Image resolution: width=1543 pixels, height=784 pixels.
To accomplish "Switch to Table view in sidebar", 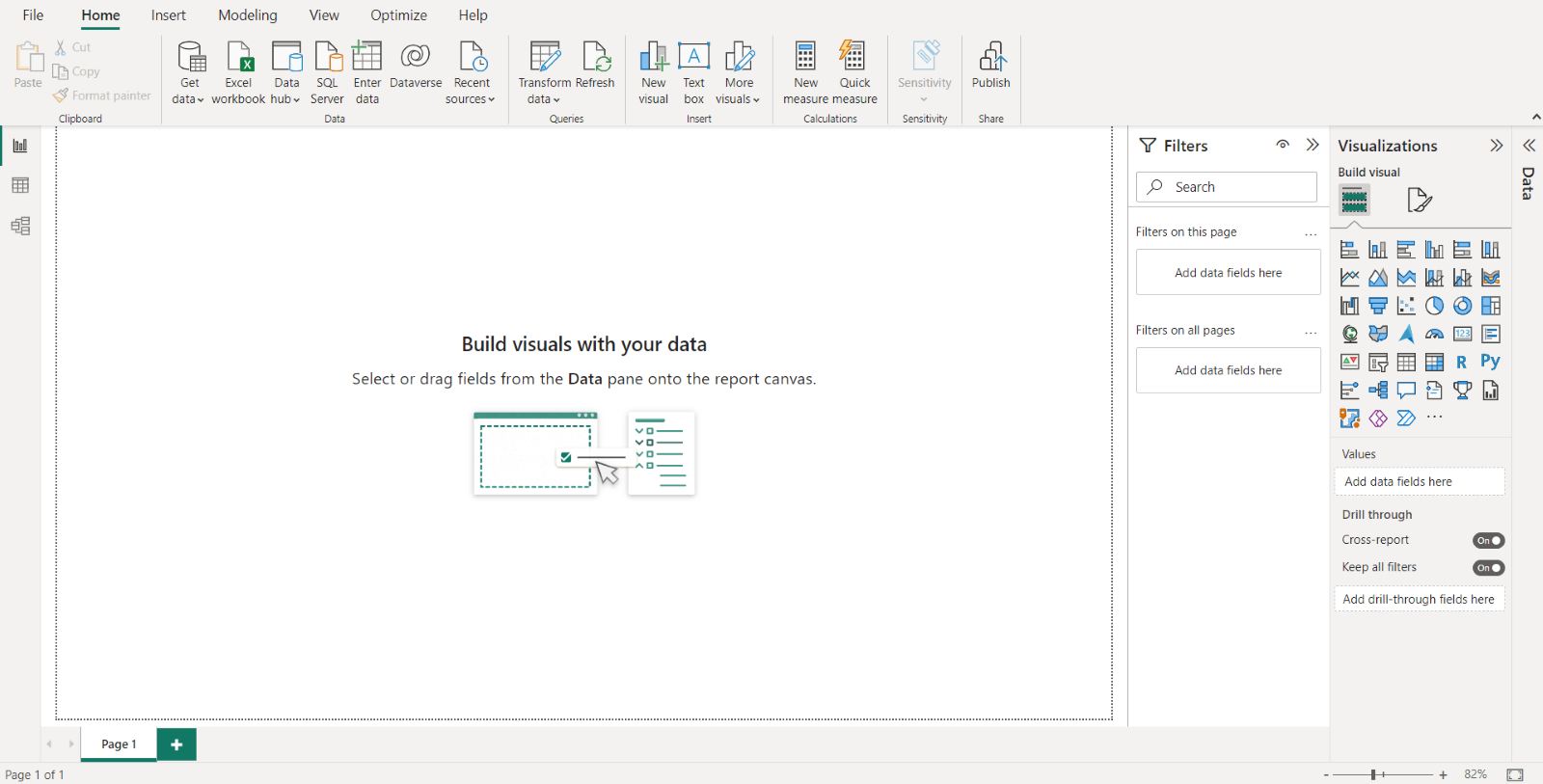I will click(20, 185).
